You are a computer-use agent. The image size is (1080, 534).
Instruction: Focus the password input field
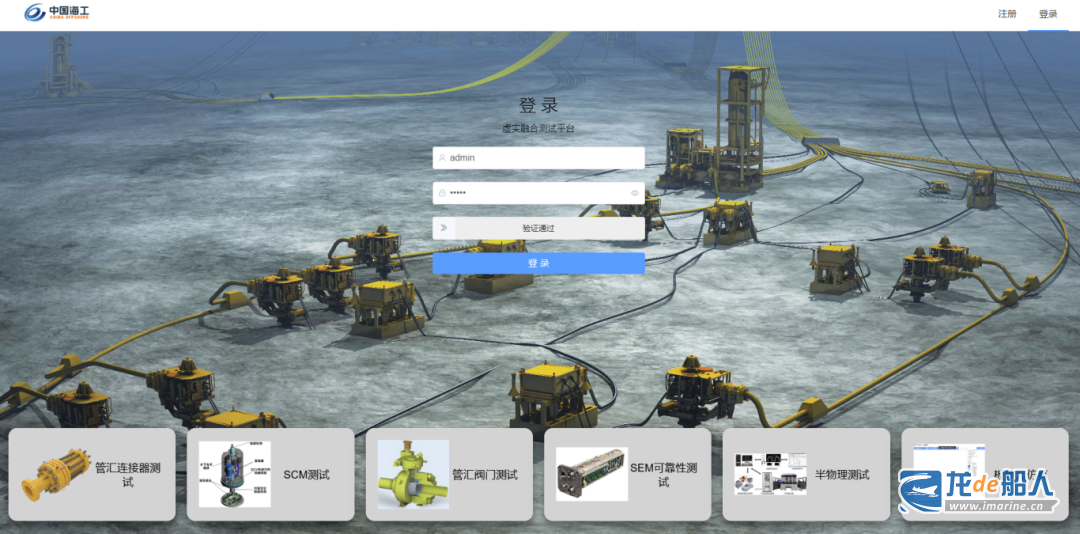point(535,193)
